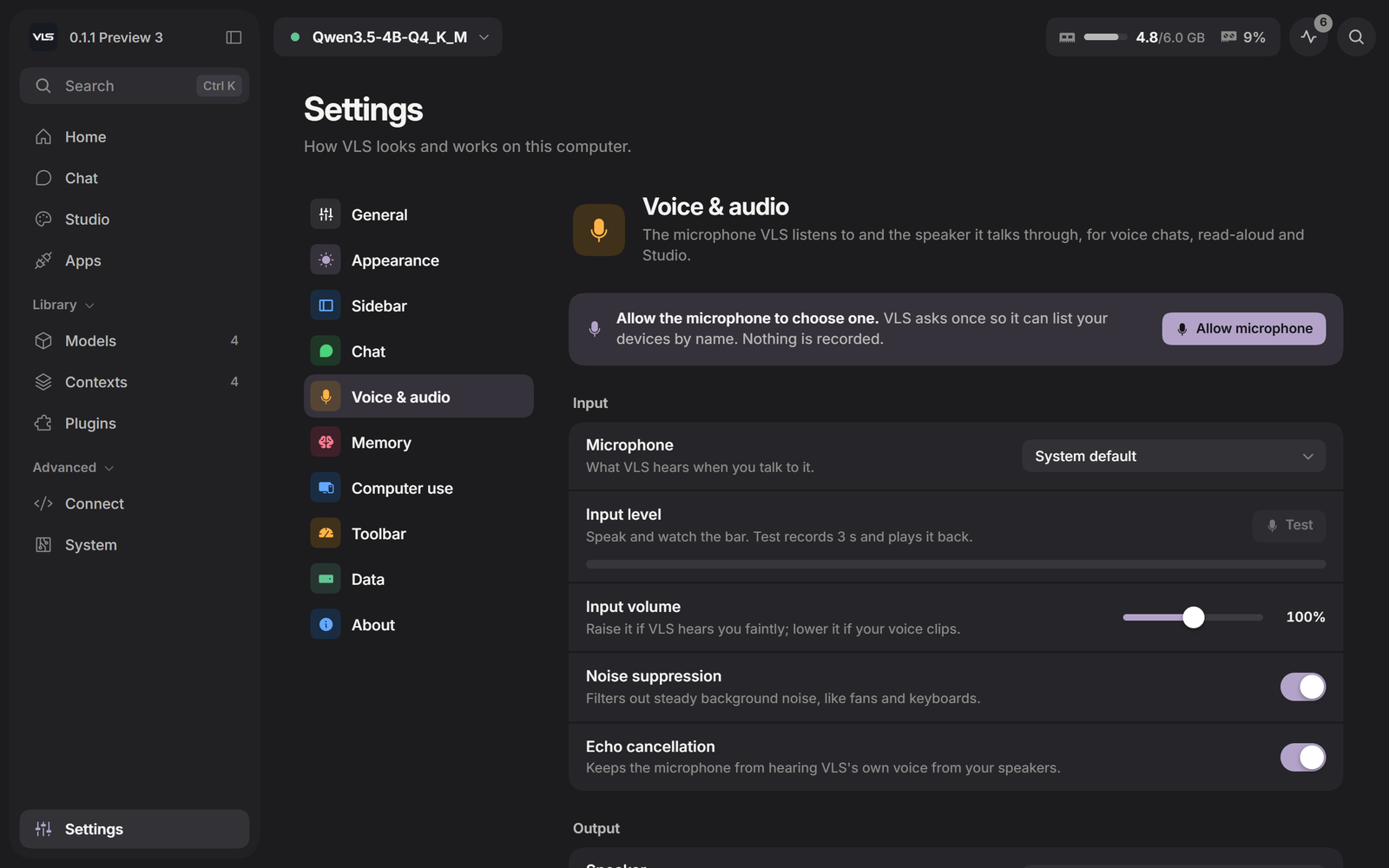Click the Input volume slider handle
The width and height of the screenshot is (1389, 868).
1194,617
